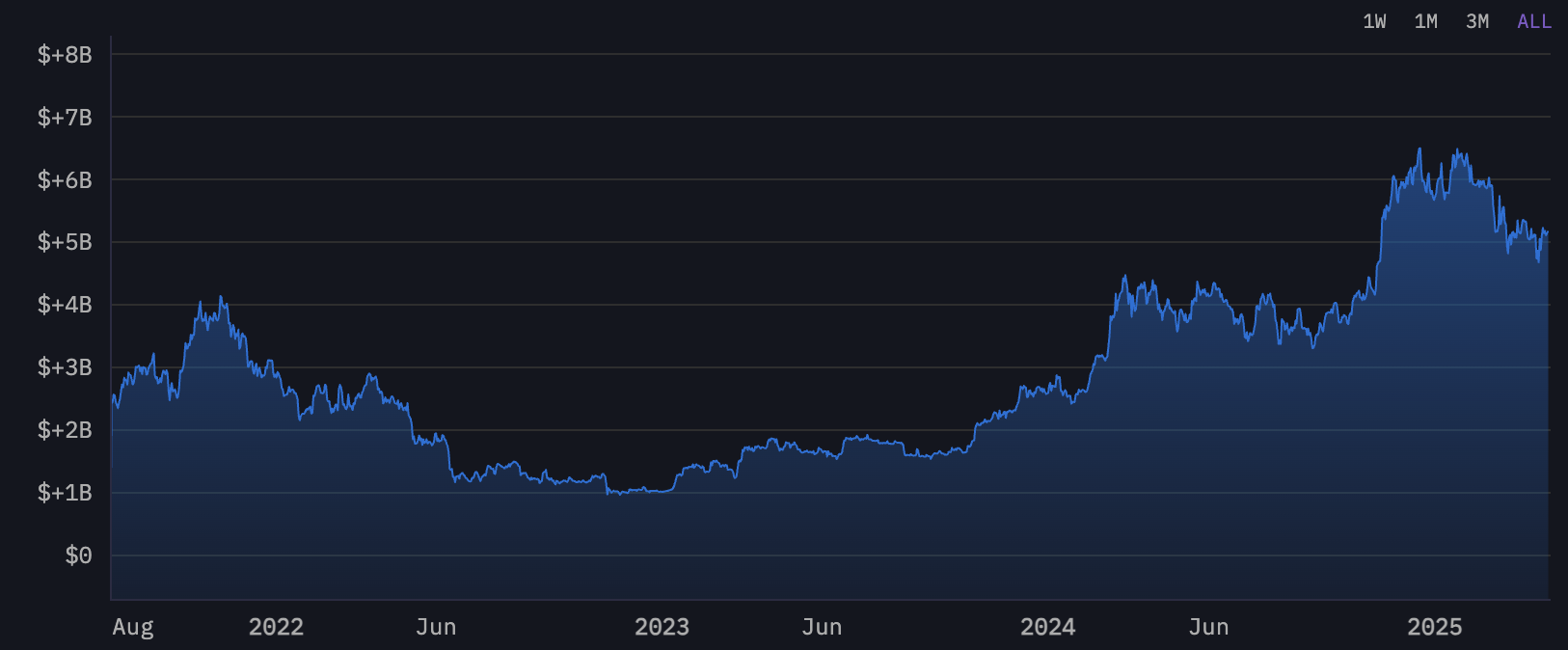Show the ALL time range
Screen dimensions: 1568x650
point(1534,21)
